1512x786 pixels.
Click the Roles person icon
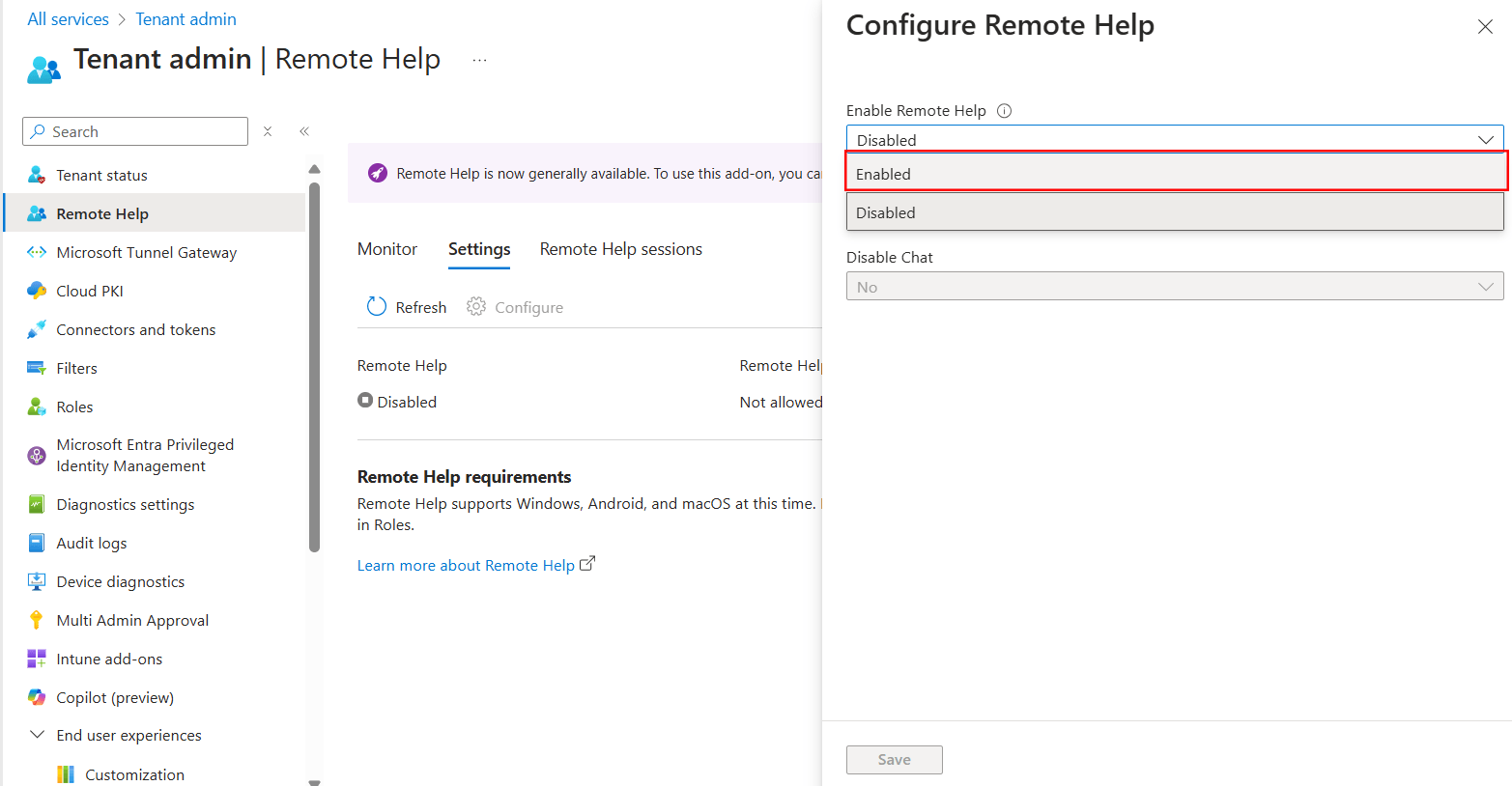tap(37, 407)
